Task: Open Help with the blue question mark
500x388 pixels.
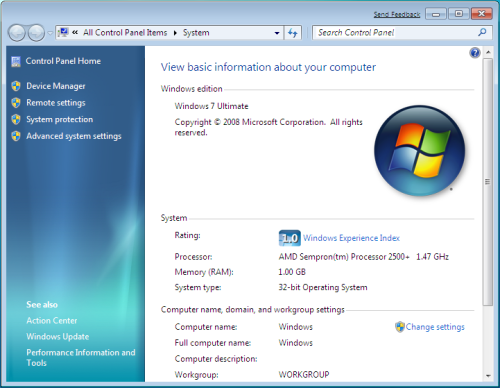Action: pos(475,53)
